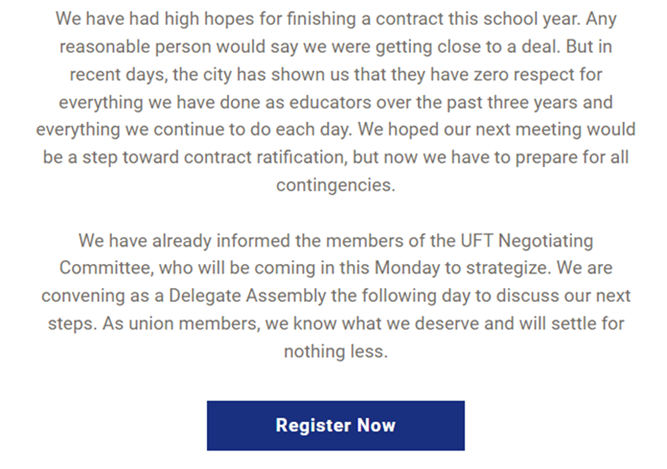Viewport: 667px width, 469px height.
Task: Click the opening words "We have had high hopes"
Action: pyautogui.click(x=150, y=20)
